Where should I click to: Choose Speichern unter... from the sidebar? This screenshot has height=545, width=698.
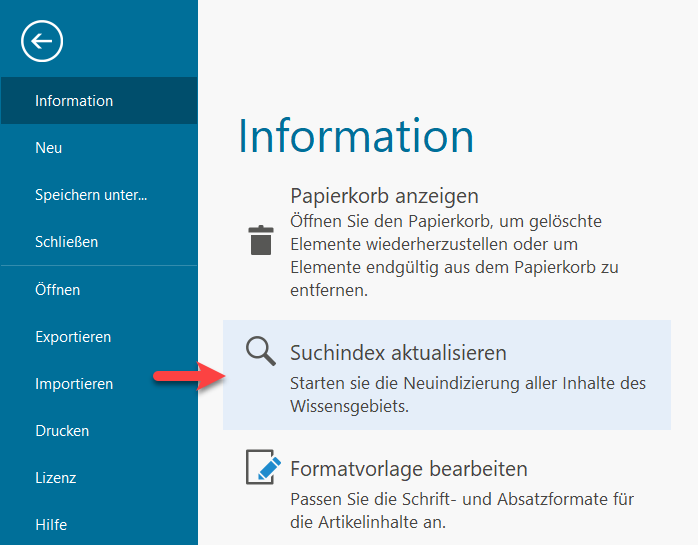[91, 195]
